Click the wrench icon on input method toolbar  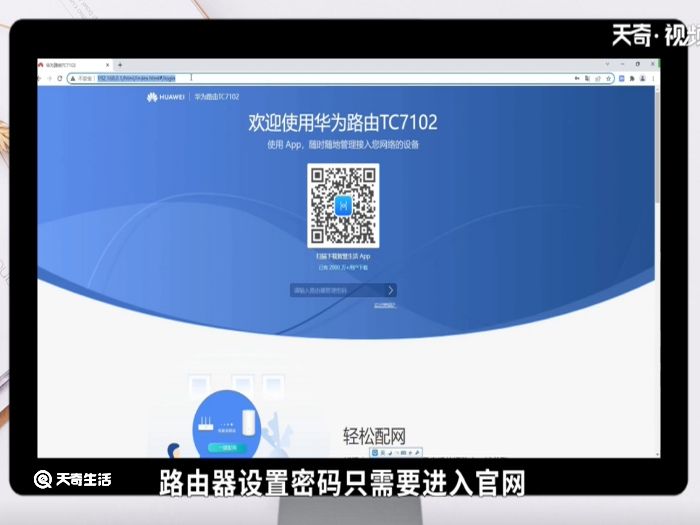click(x=417, y=453)
